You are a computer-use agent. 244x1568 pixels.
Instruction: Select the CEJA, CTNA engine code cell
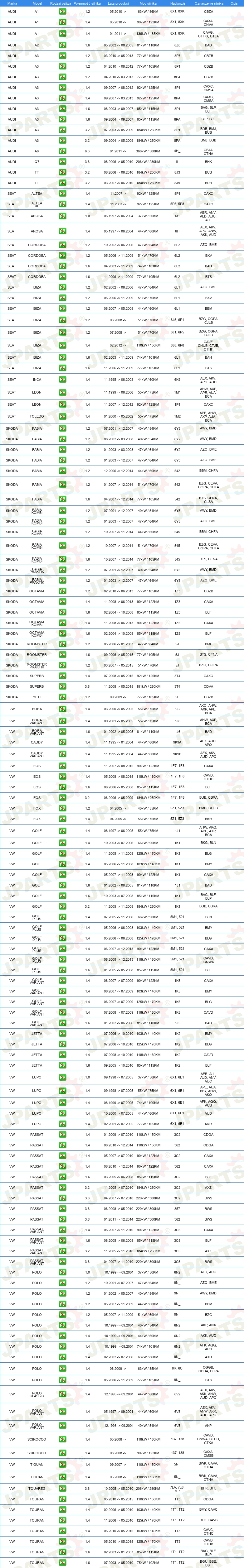click(209, 151)
